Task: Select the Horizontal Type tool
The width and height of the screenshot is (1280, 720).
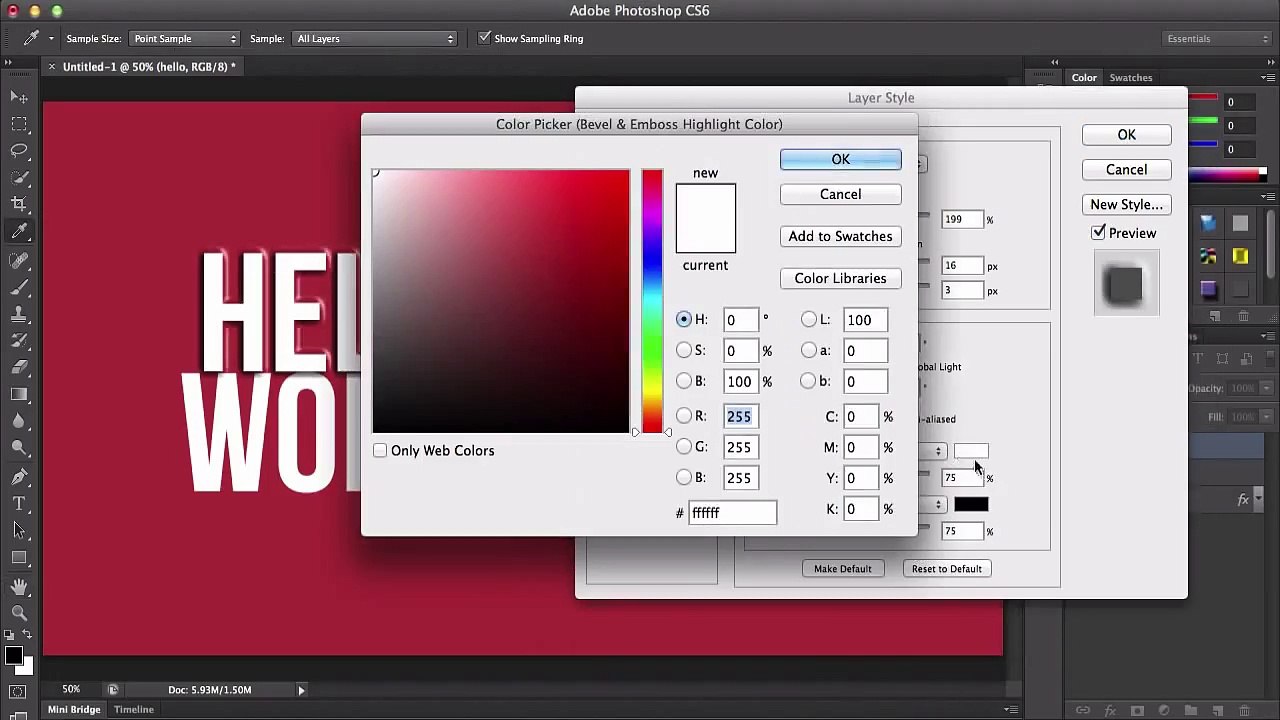Action: [x=19, y=504]
